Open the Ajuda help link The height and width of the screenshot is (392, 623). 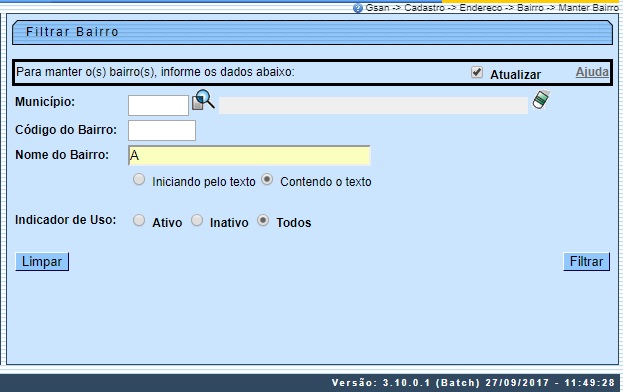[592, 72]
